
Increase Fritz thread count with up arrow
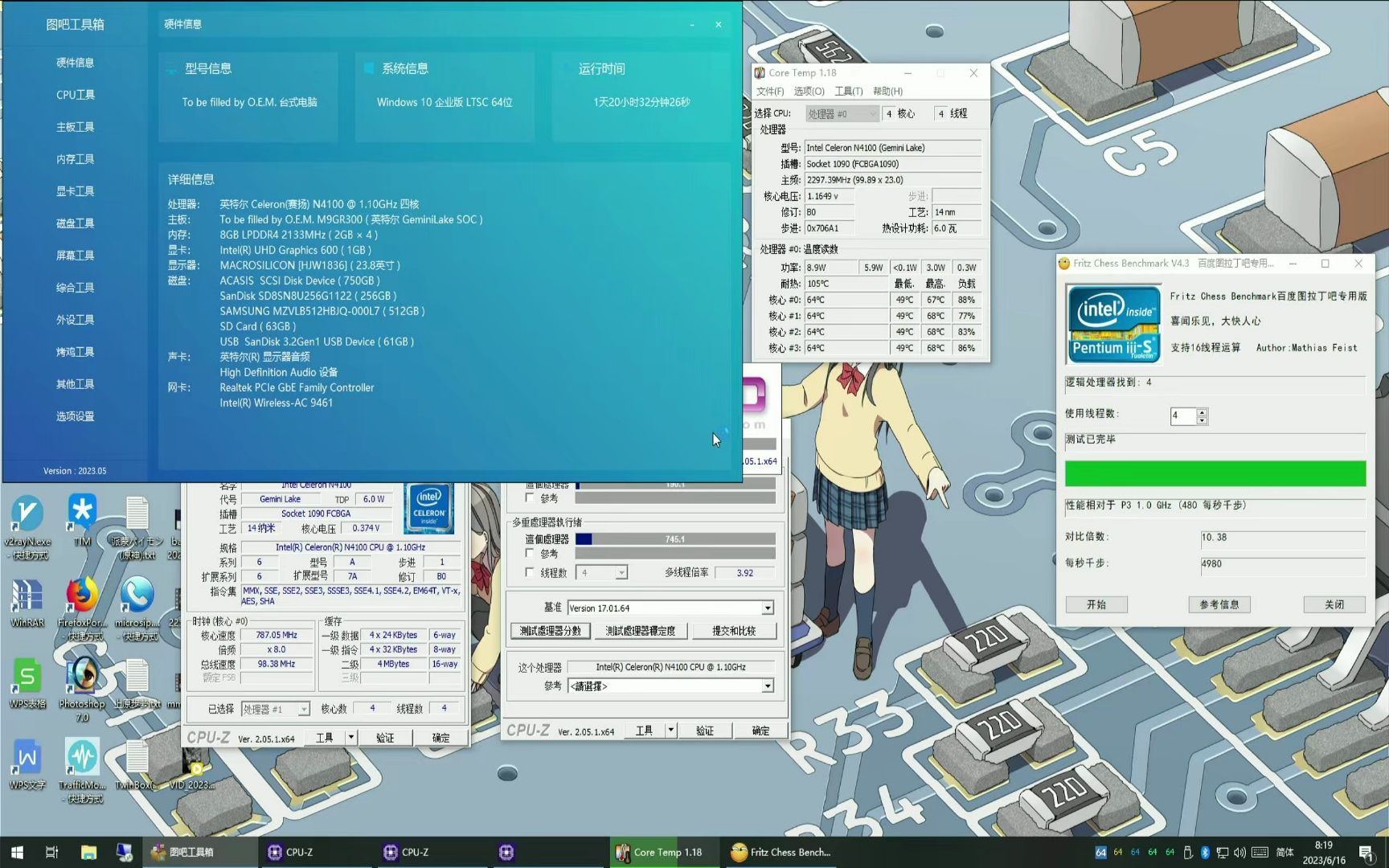pos(1202,412)
